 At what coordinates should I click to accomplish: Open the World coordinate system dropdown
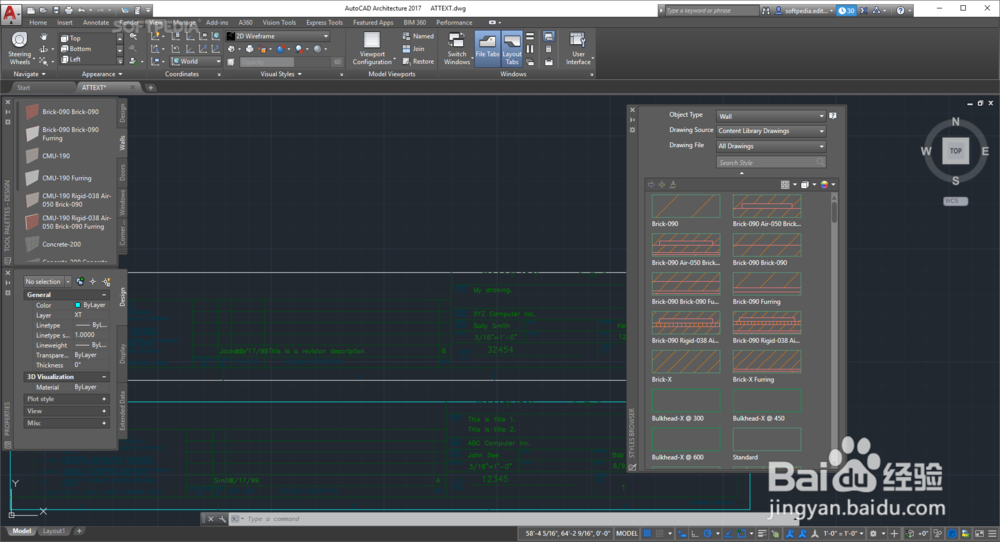196,62
